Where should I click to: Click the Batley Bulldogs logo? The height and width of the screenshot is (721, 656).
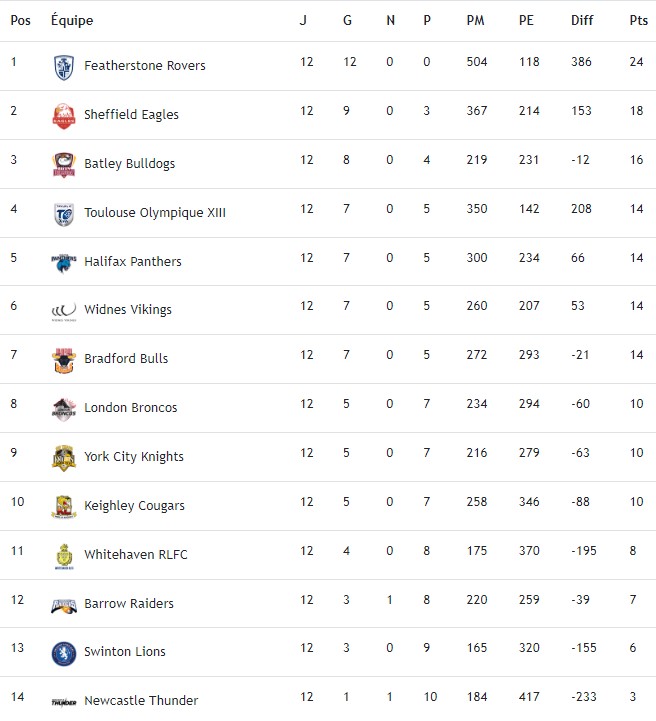point(64,165)
